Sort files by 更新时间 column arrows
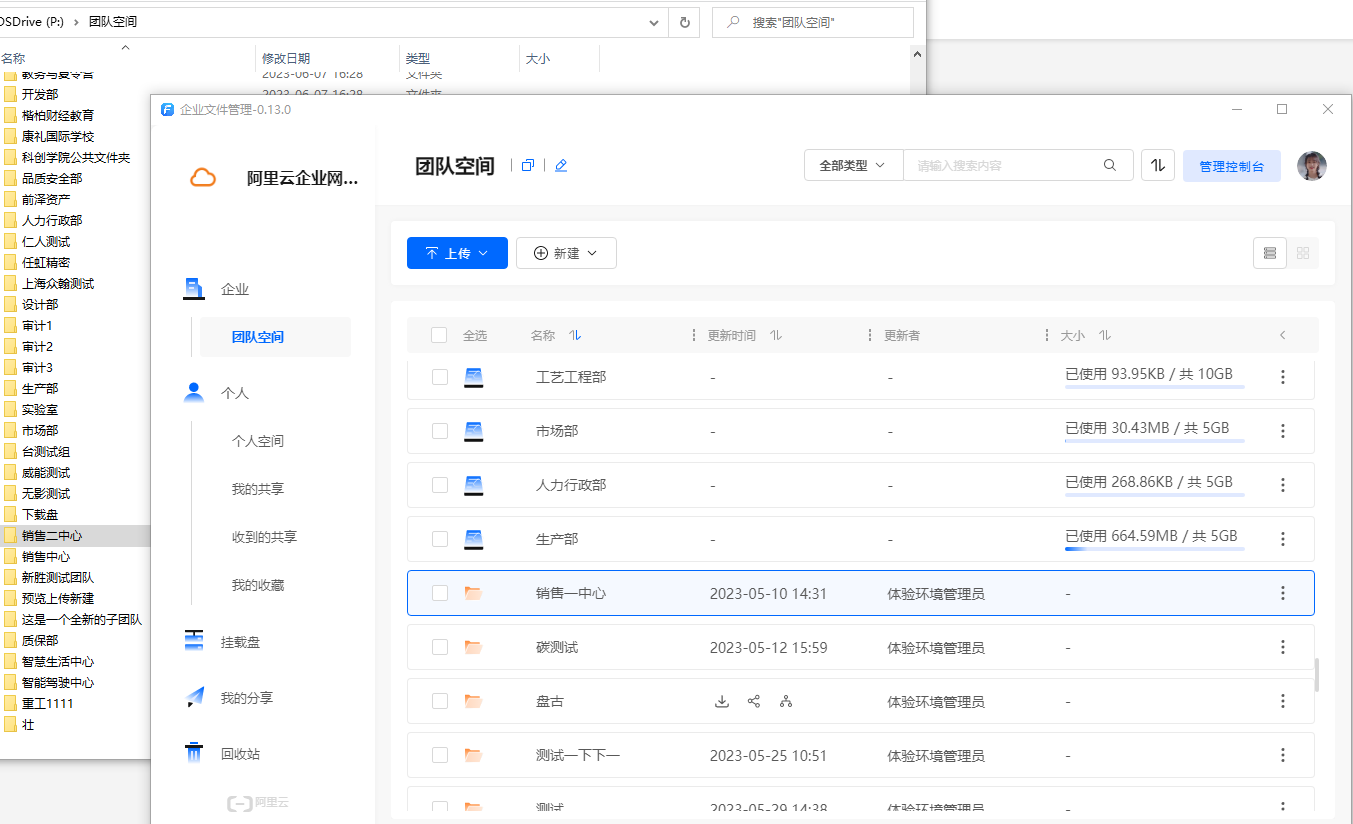This screenshot has height=824, width=1353. pos(776,336)
